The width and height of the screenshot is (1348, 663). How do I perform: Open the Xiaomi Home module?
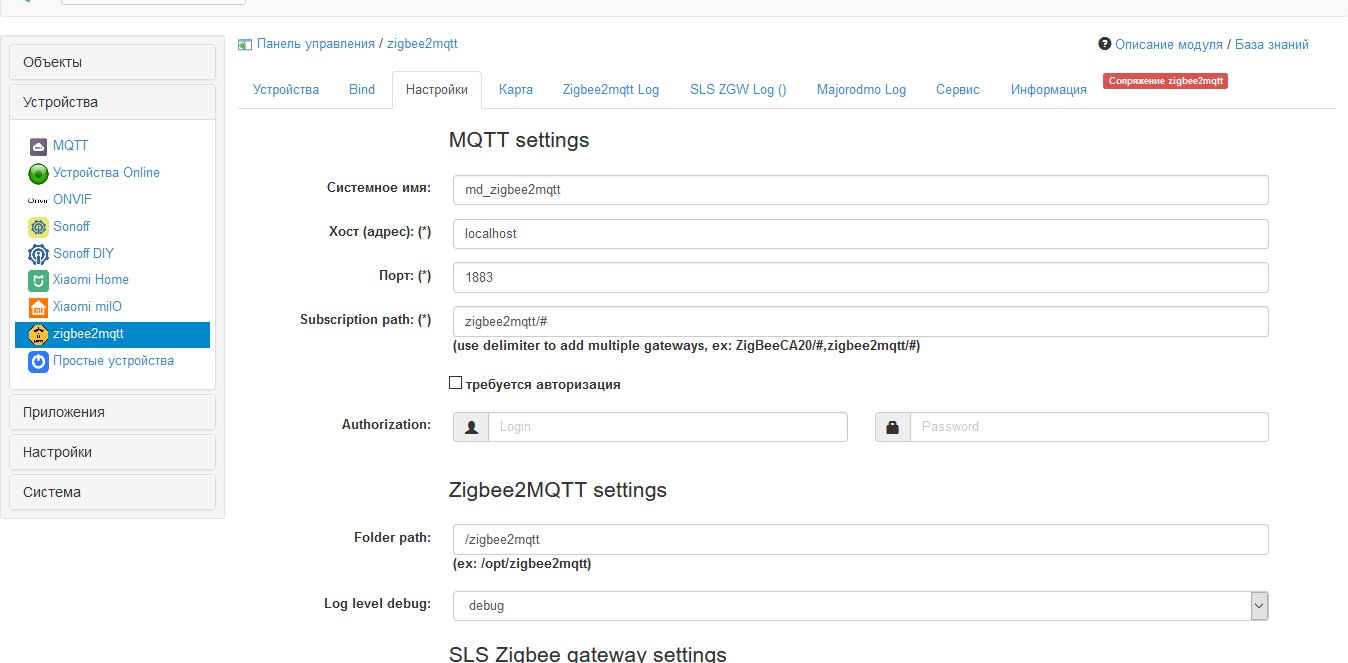[37, 281]
